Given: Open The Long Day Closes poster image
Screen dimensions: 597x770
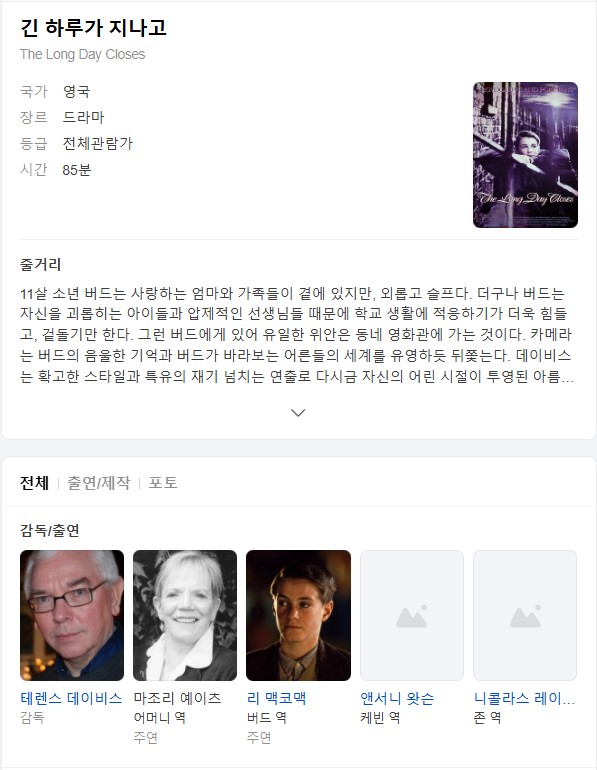Looking at the screenshot, I should point(525,155).
